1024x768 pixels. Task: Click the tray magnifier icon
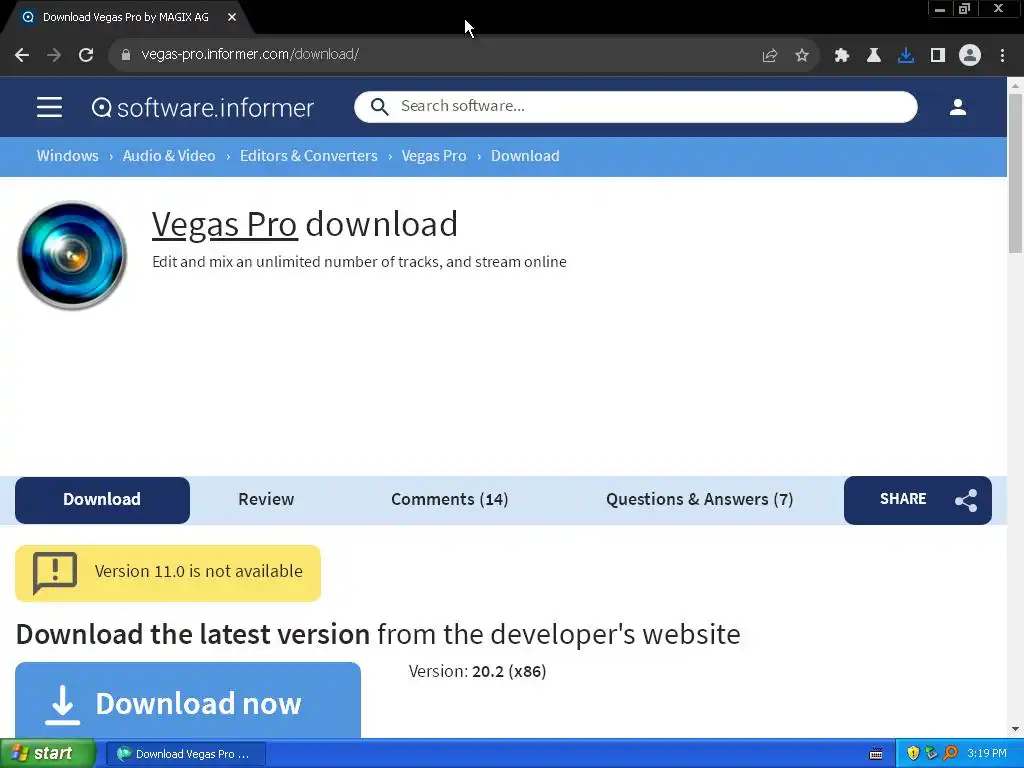point(950,754)
